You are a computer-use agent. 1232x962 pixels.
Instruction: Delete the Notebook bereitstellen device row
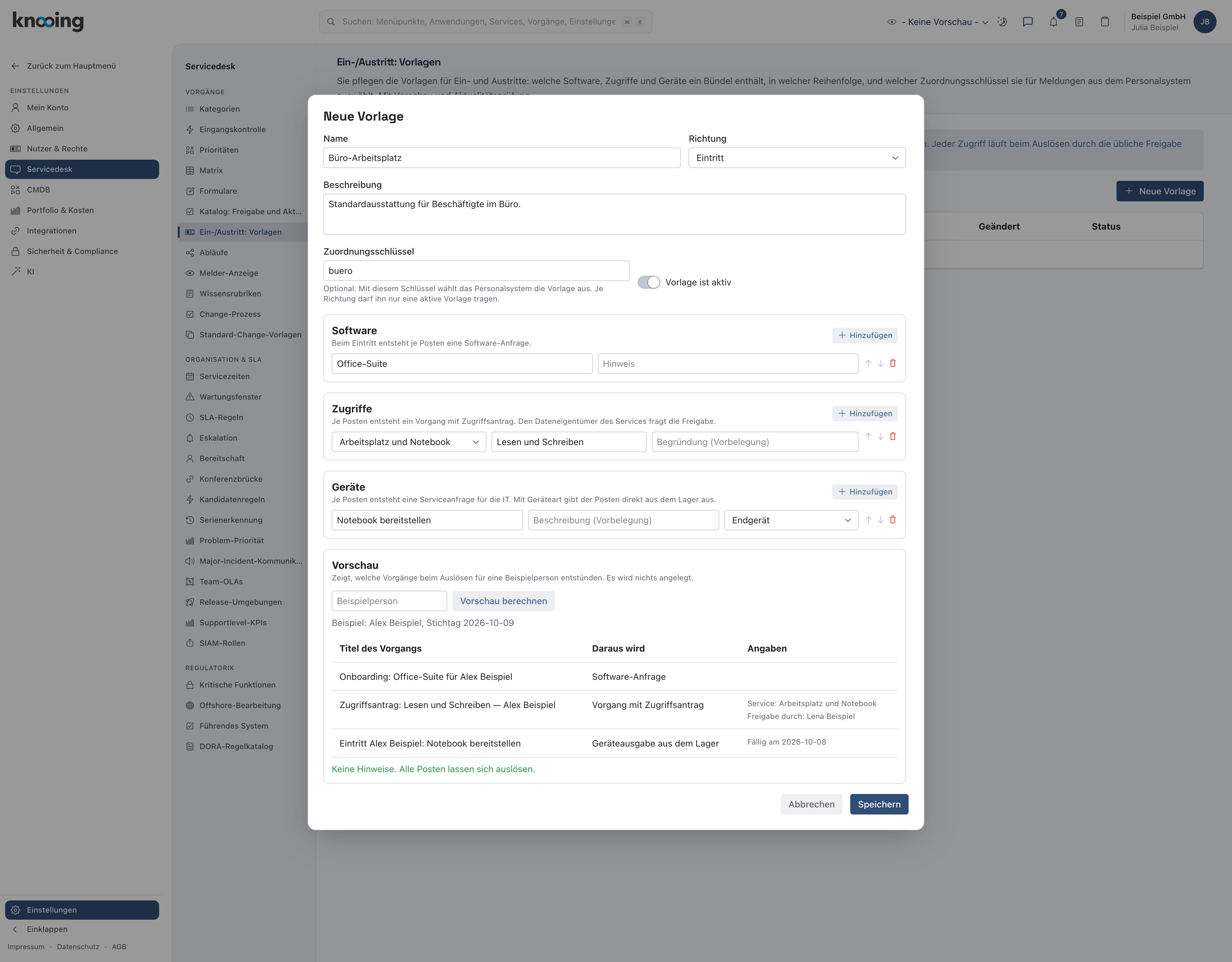point(893,520)
